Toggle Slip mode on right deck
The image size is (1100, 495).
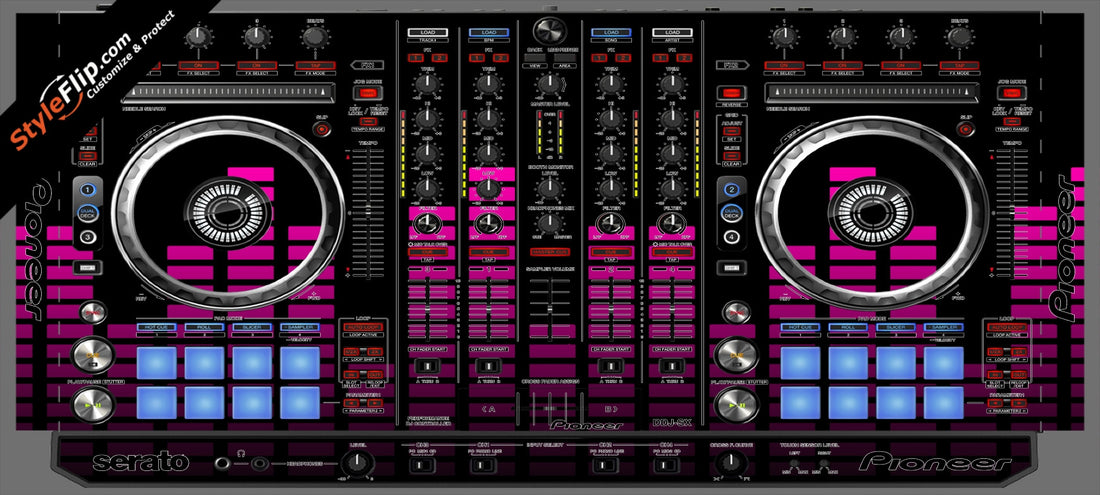point(965,129)
